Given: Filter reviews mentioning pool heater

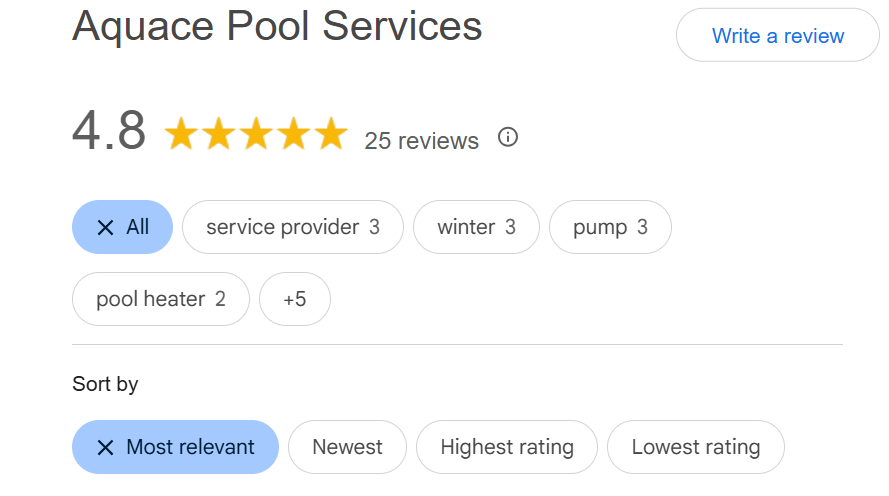Looking at the screenshot, I should click(x=161, y=299).
